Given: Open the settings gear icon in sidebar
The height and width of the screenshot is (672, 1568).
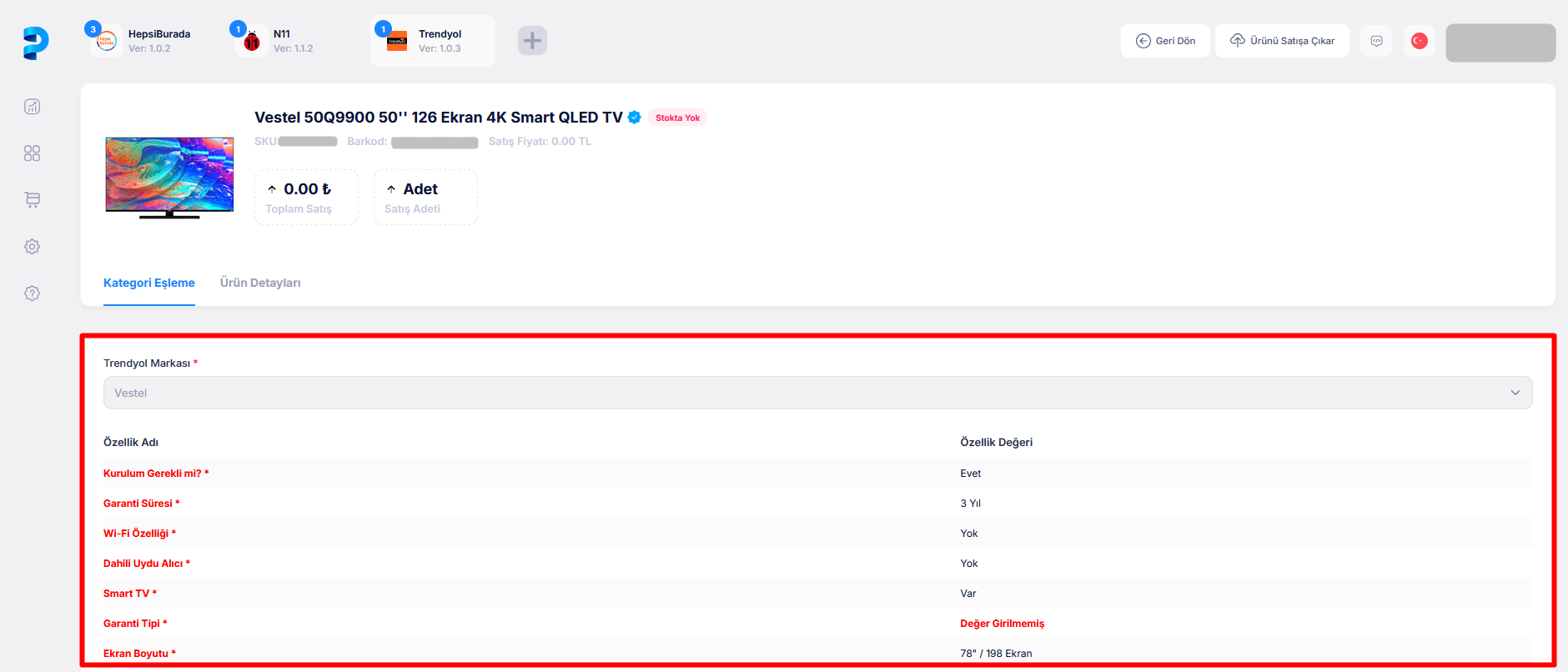Looking at the screenshot, I should (x=33, y=247).
